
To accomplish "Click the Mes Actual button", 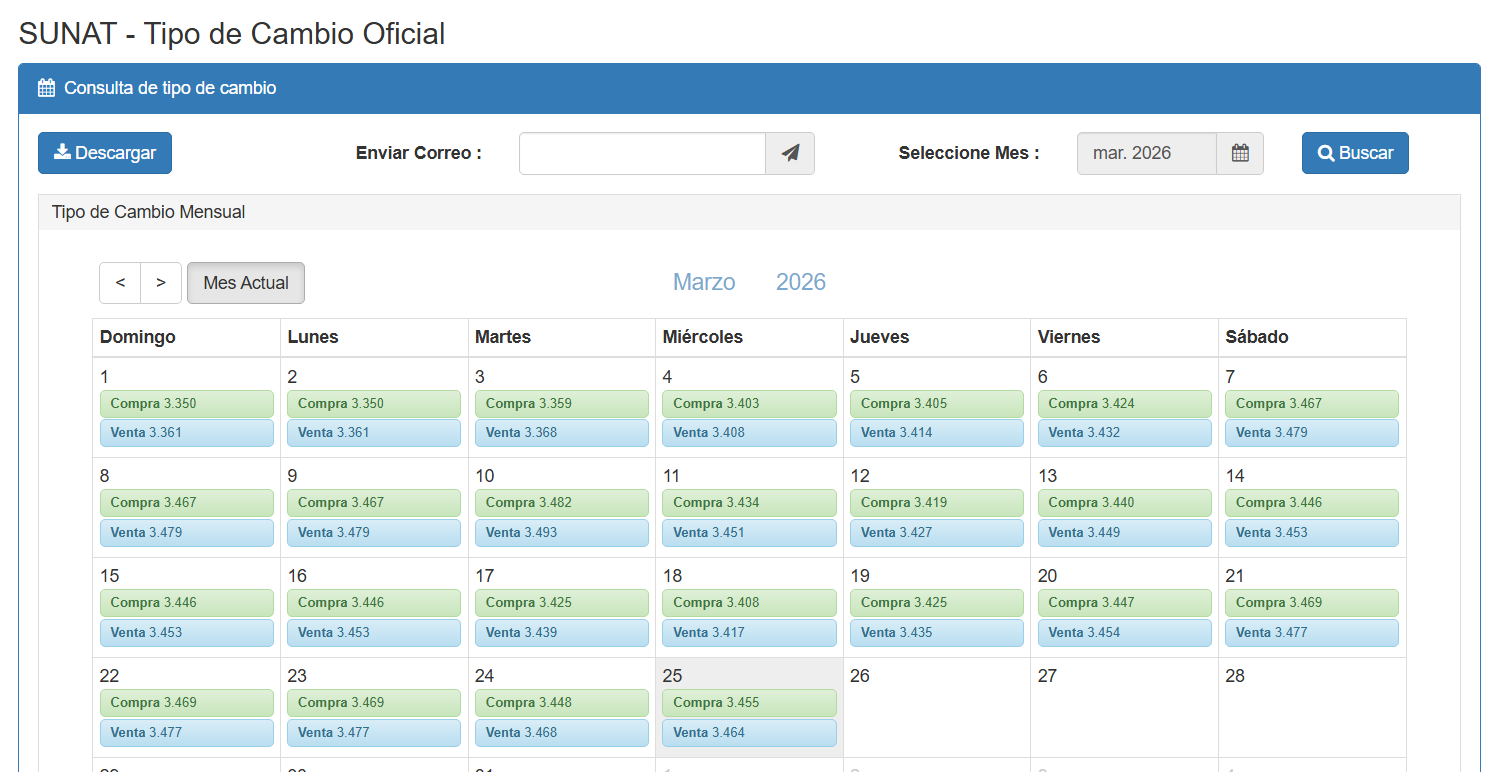I will click(x=246, y=283).
